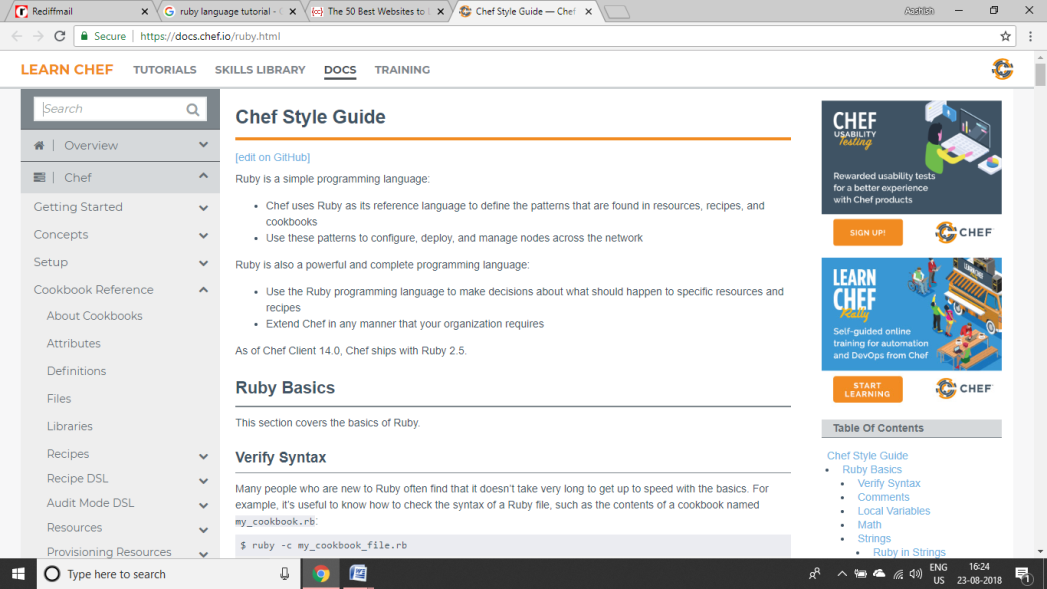This screenshot has width=1047, height=589.
Task: Click the Cortana circle icon
Action: [52, 574]
